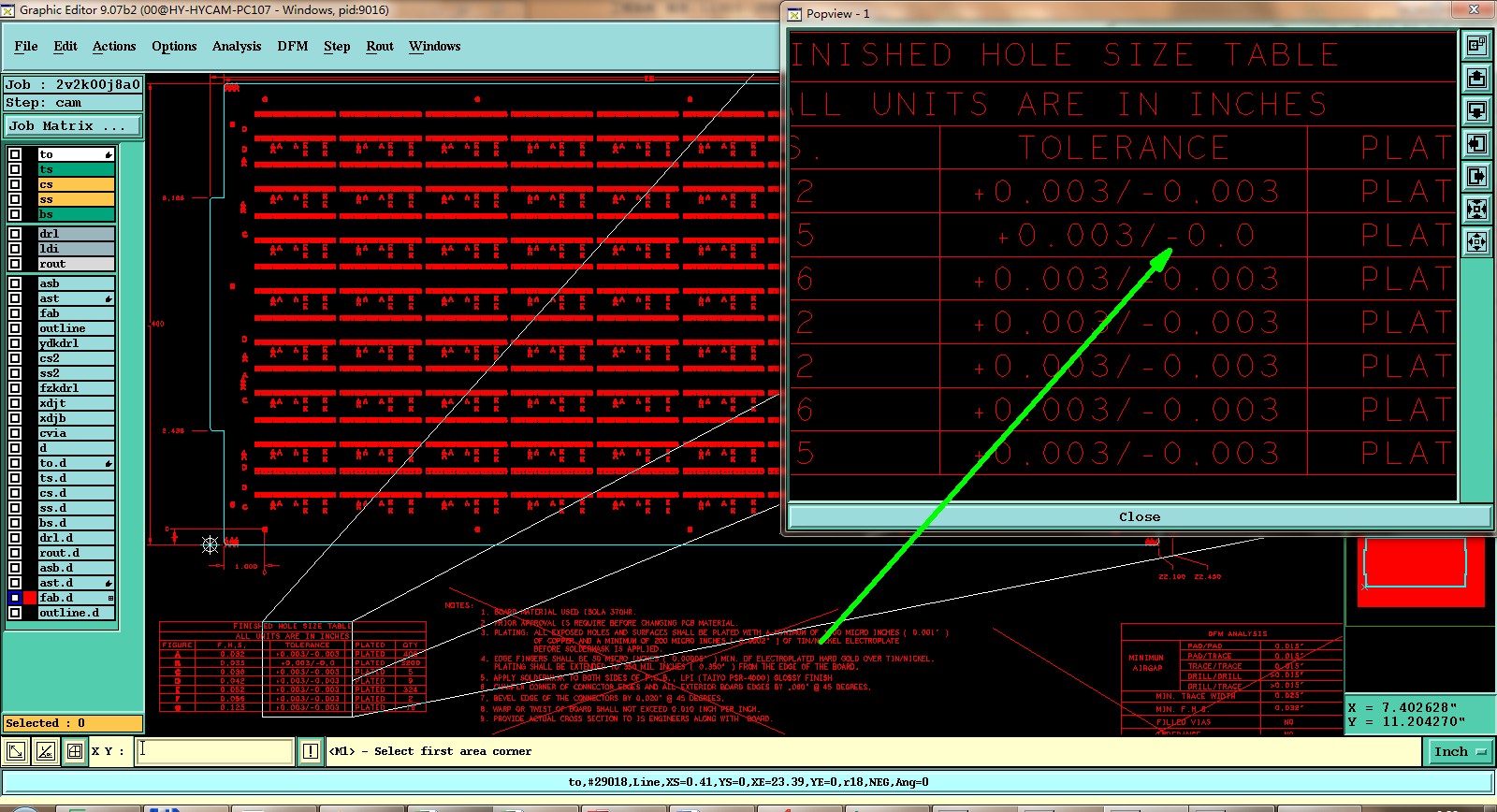Viewport: 1497px width, 812px height.
Task: Open the Rout menu
Action: [x=380, y=46]
